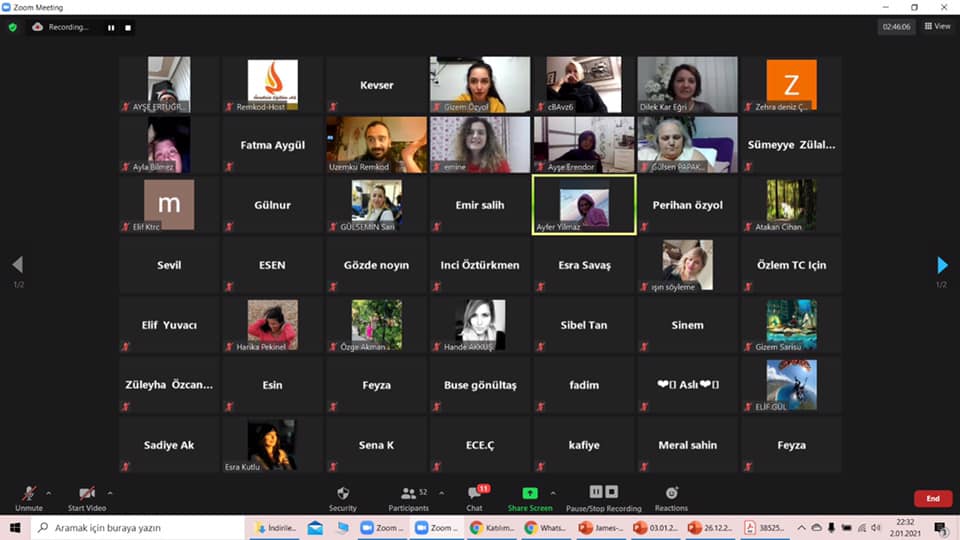
Task: Click the Windows taskbar search box
Action: click(138, 528)
